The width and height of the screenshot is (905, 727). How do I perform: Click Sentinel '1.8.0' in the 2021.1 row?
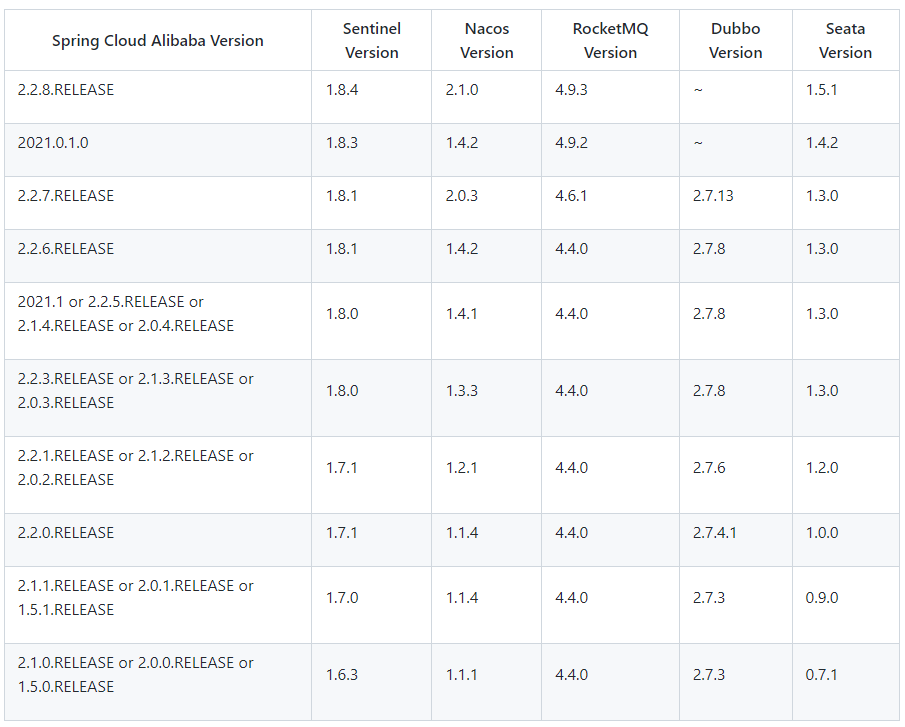coord(342,314)
